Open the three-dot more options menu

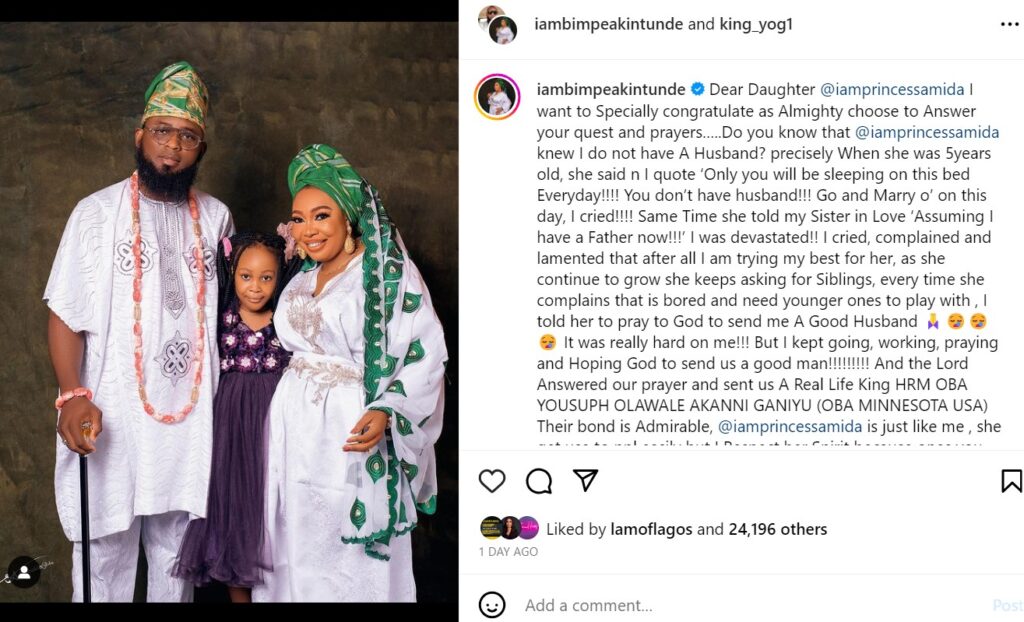1010,25
